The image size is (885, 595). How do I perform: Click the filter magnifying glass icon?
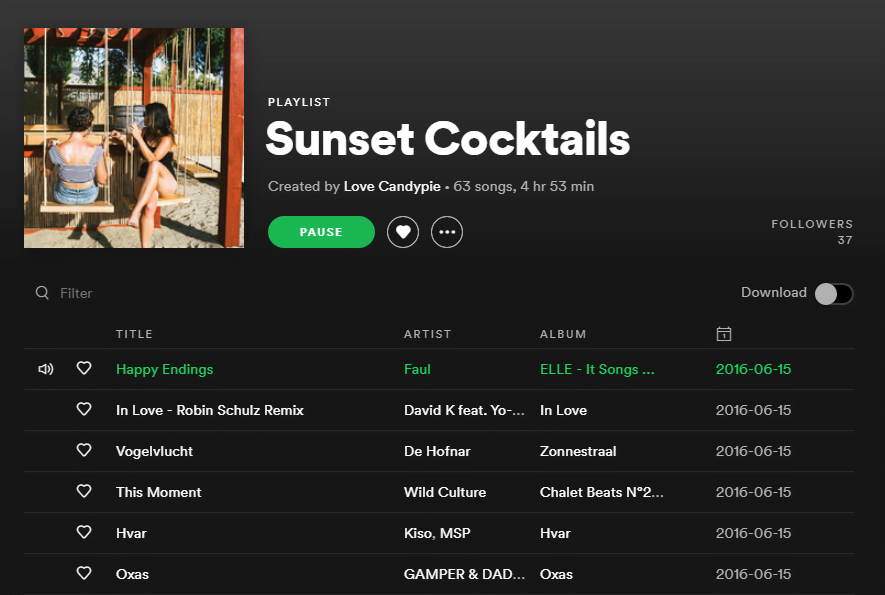42,292
